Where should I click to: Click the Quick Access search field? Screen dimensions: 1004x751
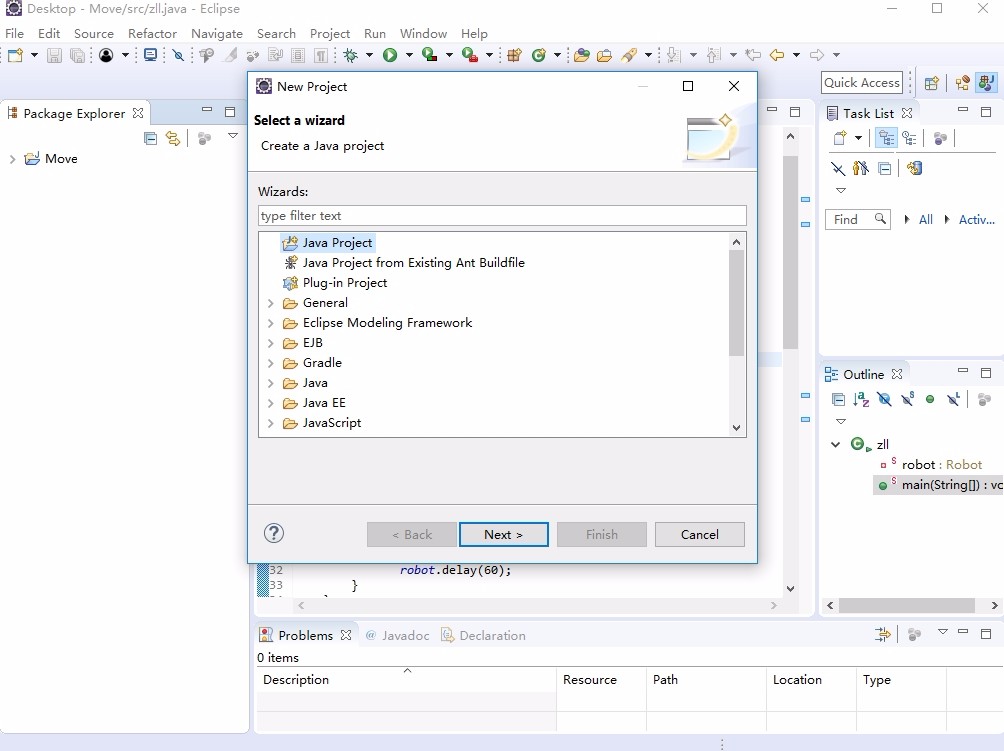pyautogui.click(x=862, y=83)
